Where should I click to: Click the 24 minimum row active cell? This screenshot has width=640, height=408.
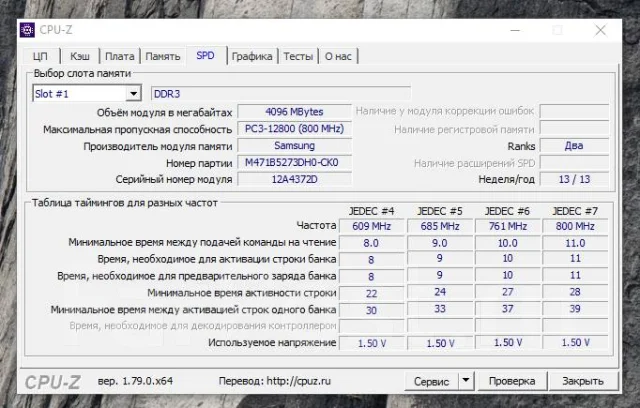click(x=440, y=292)
